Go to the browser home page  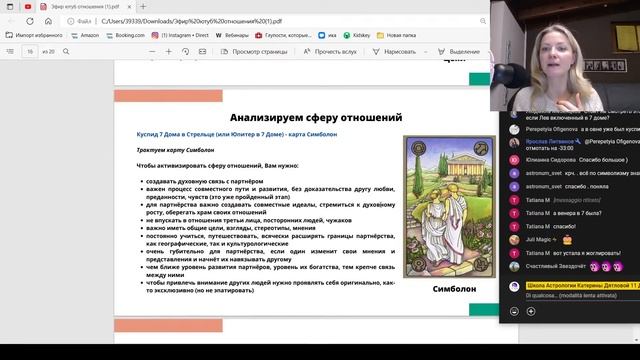48,21
